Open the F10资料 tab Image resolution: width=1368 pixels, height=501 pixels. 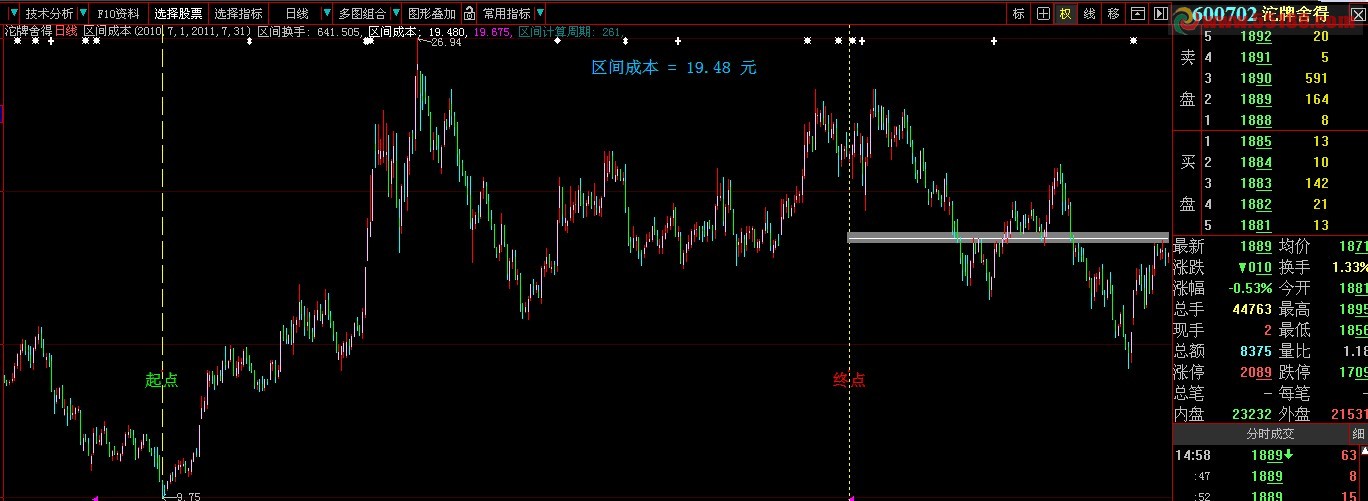click(120, 14)
